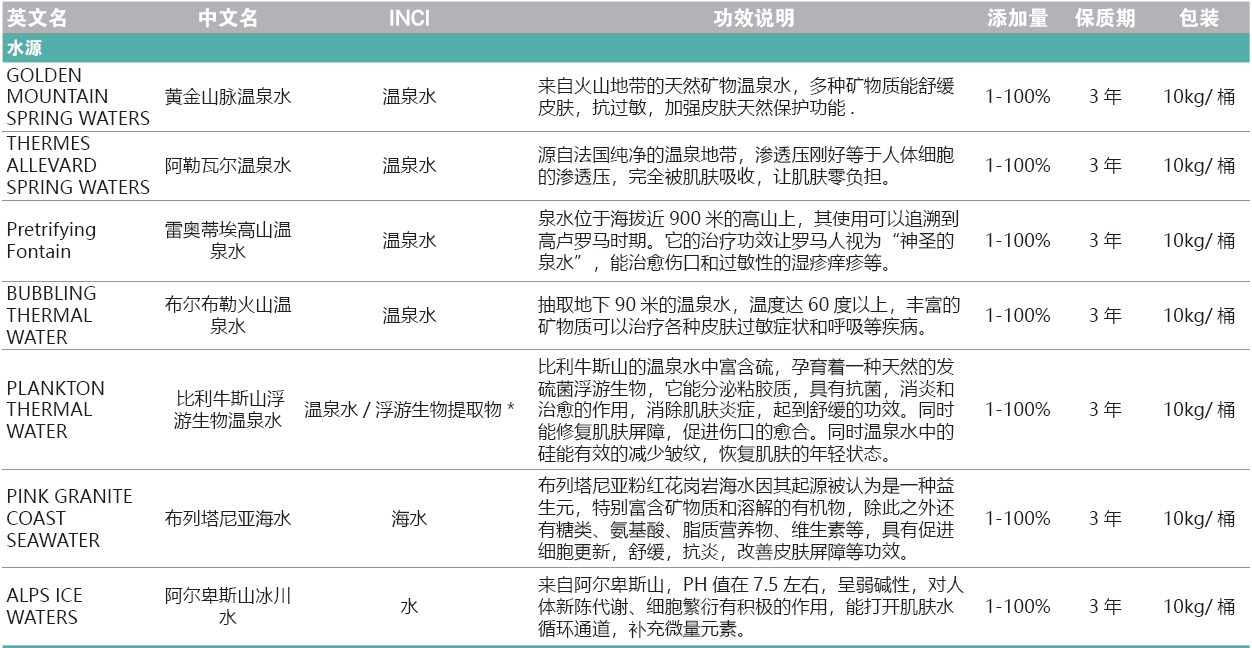Select PINK GRANITE COAST SEAWATER cell
The width and height of the screenshot is (1252, 648).
tap(69, 518)
